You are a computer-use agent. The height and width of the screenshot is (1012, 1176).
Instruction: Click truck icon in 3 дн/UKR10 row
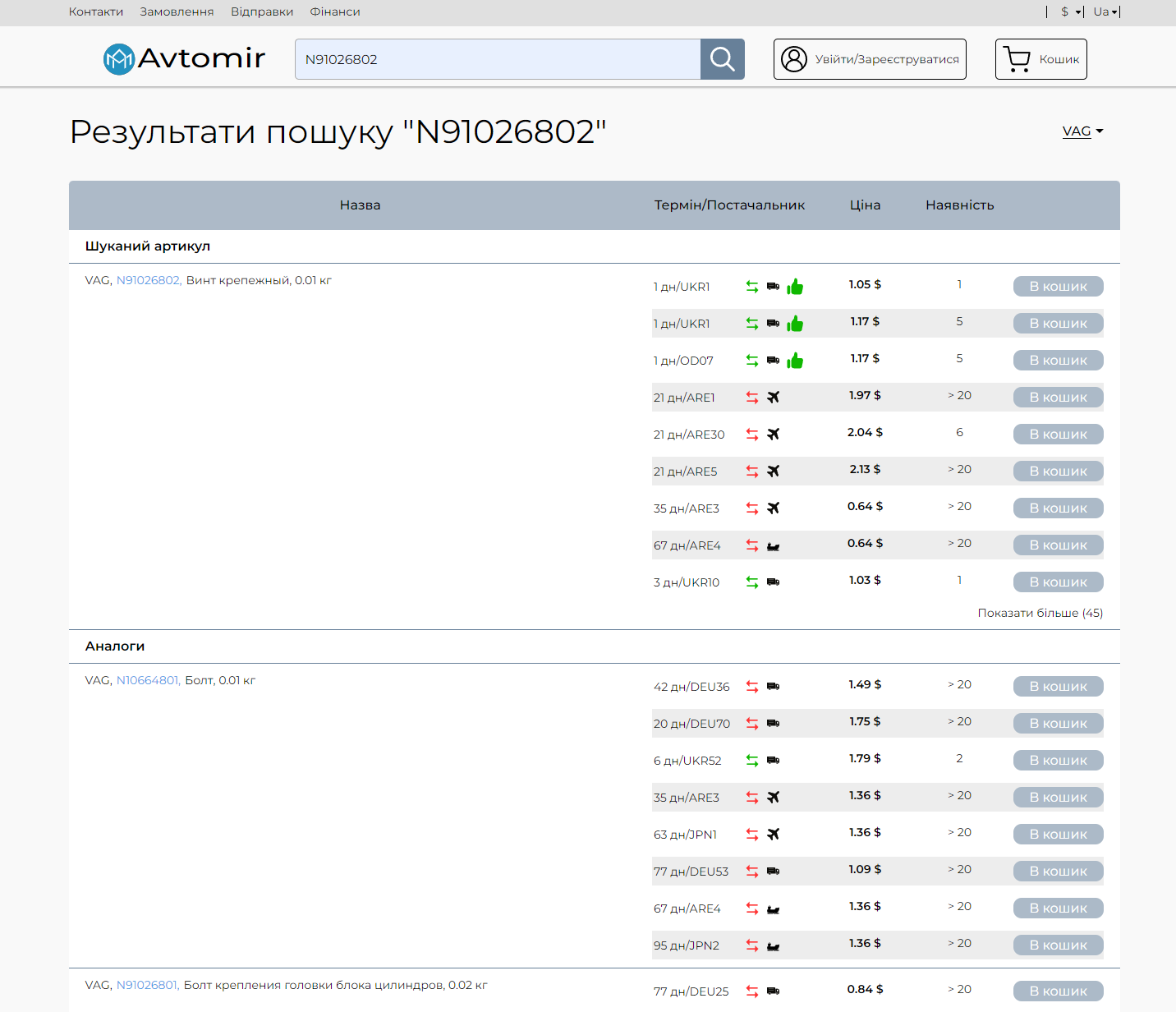point(774,582)
